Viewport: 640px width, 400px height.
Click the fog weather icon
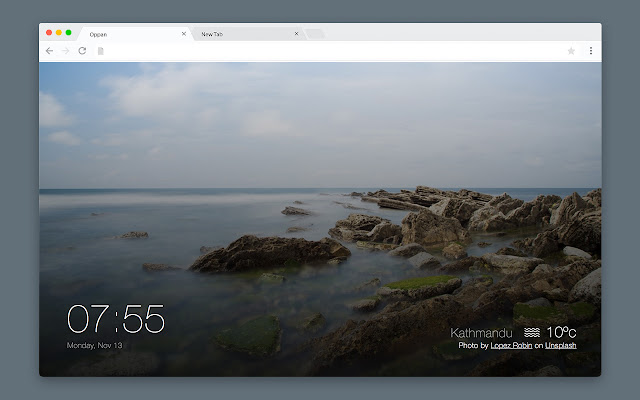532,332
